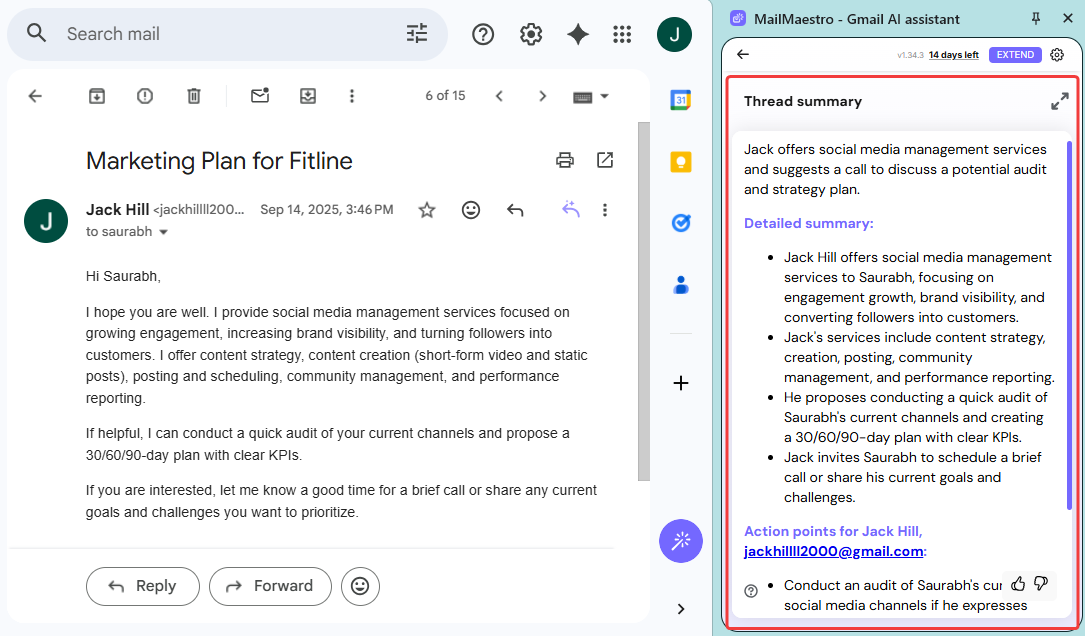Viewport: 1085px width, 636px height.
Task: Open the input tools keyboard dropdown
Action: click(x=591, y=96)
